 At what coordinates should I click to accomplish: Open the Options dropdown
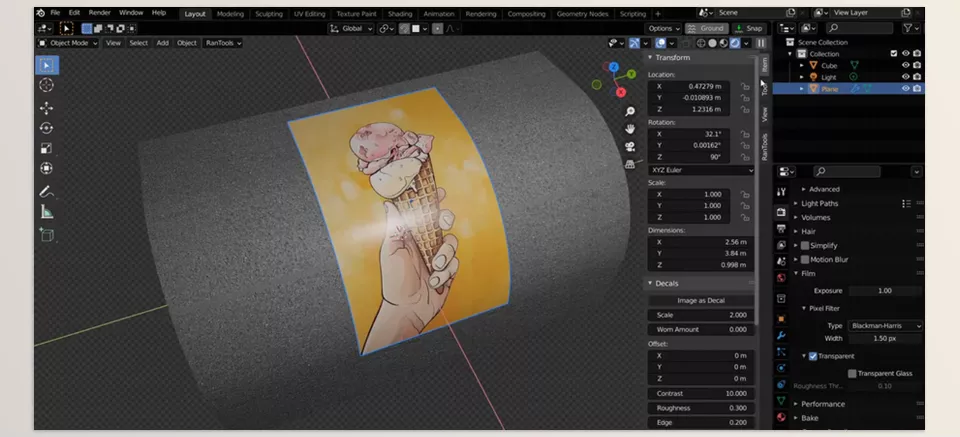click(663, 28)
